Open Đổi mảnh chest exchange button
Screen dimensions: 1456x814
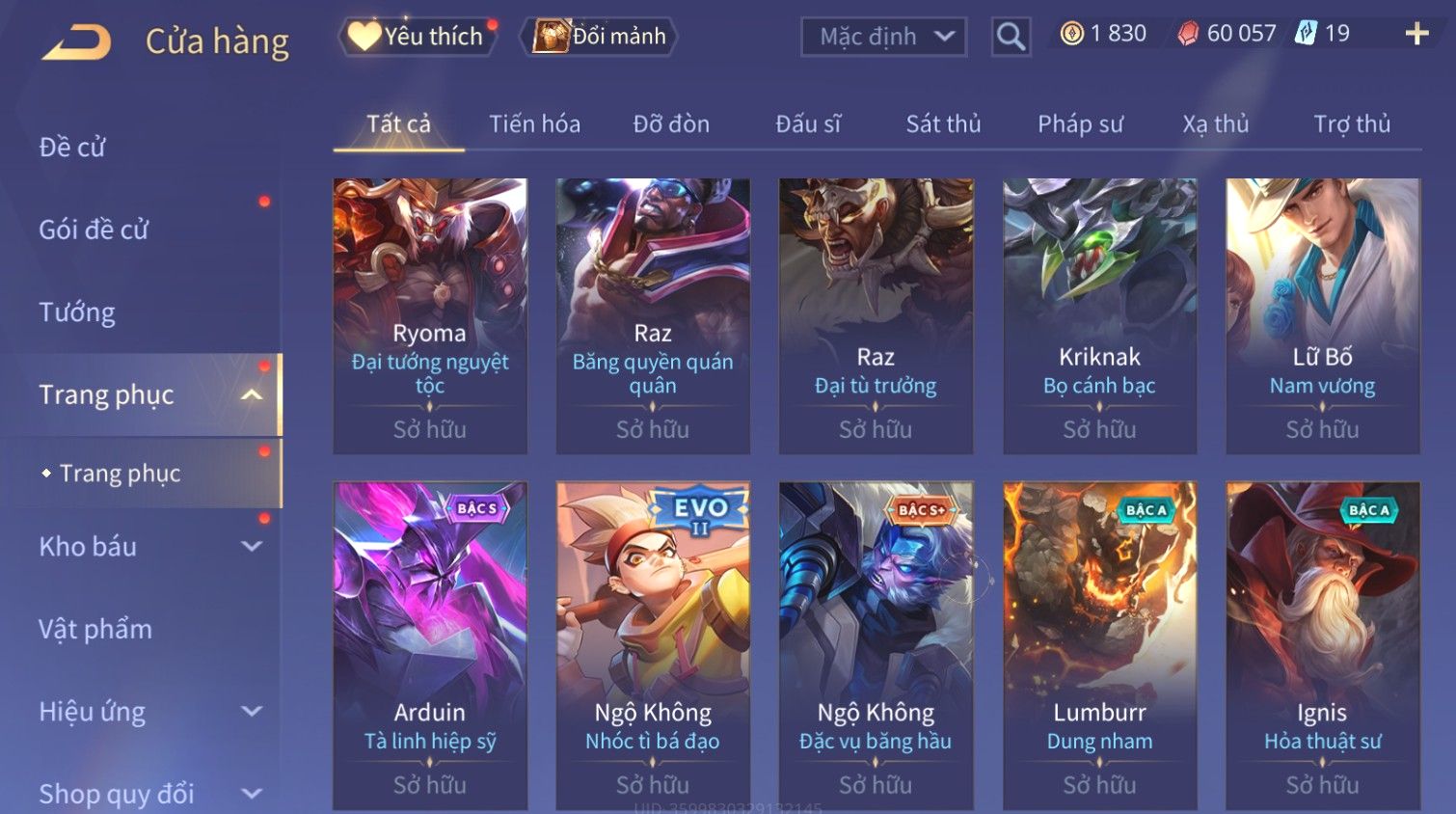pos(600,37)
